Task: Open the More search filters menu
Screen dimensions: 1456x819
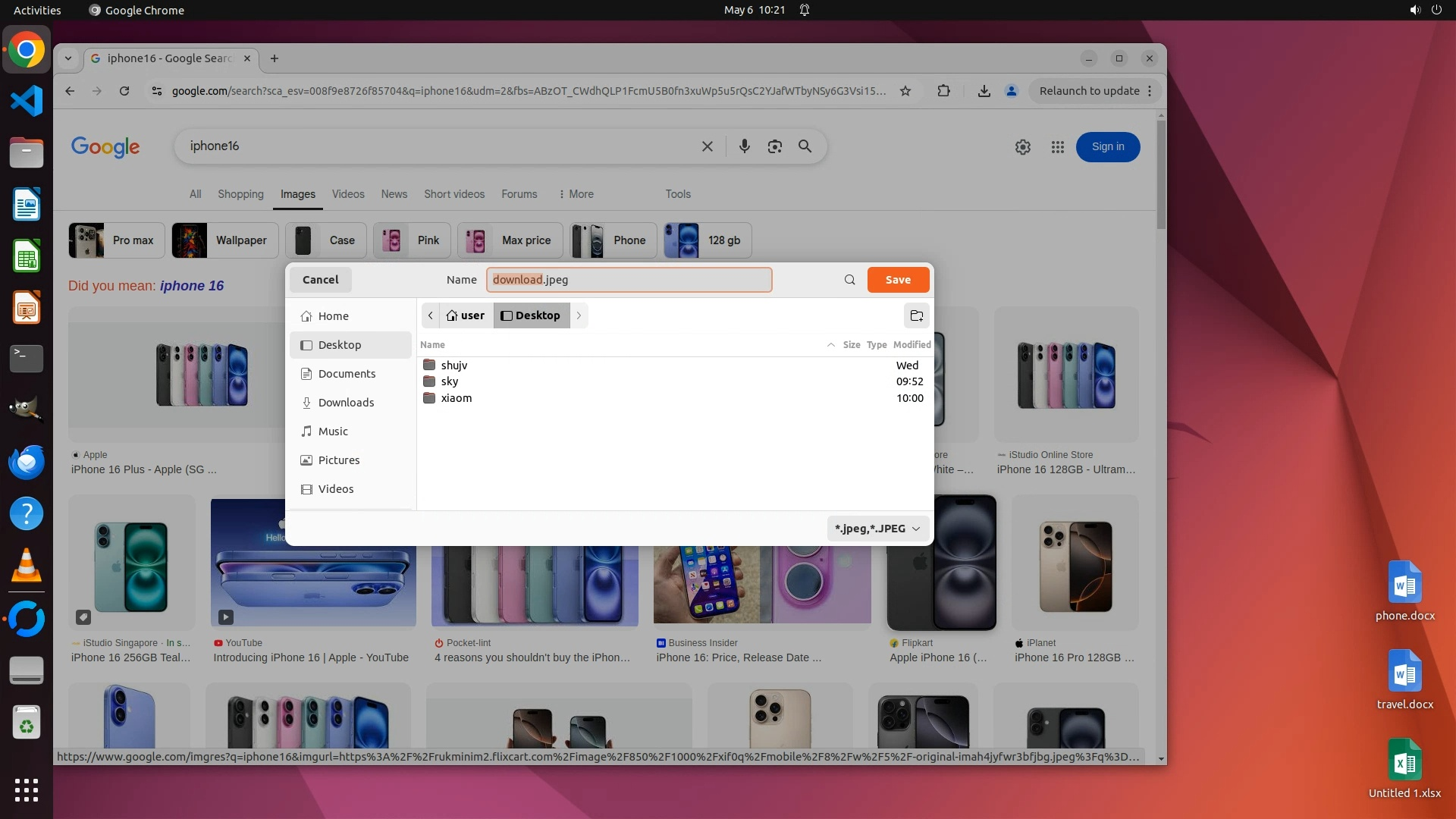Action: tap(576, 194)
